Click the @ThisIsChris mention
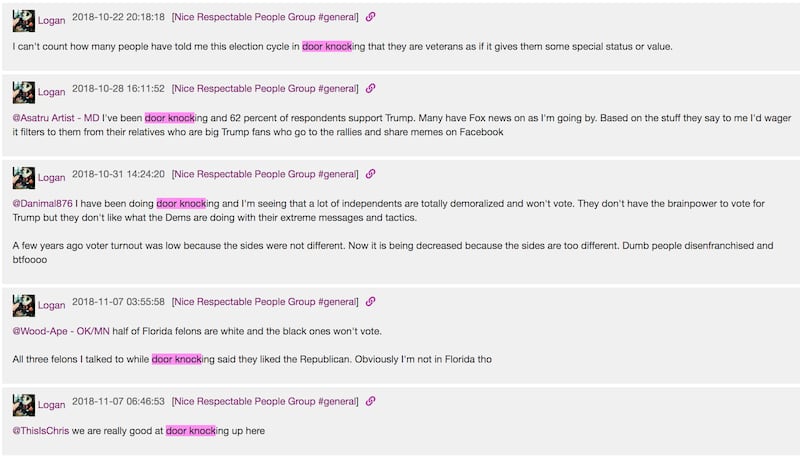Image resolution: width=800 pixels, height=458 pixels. pos(41,430)
